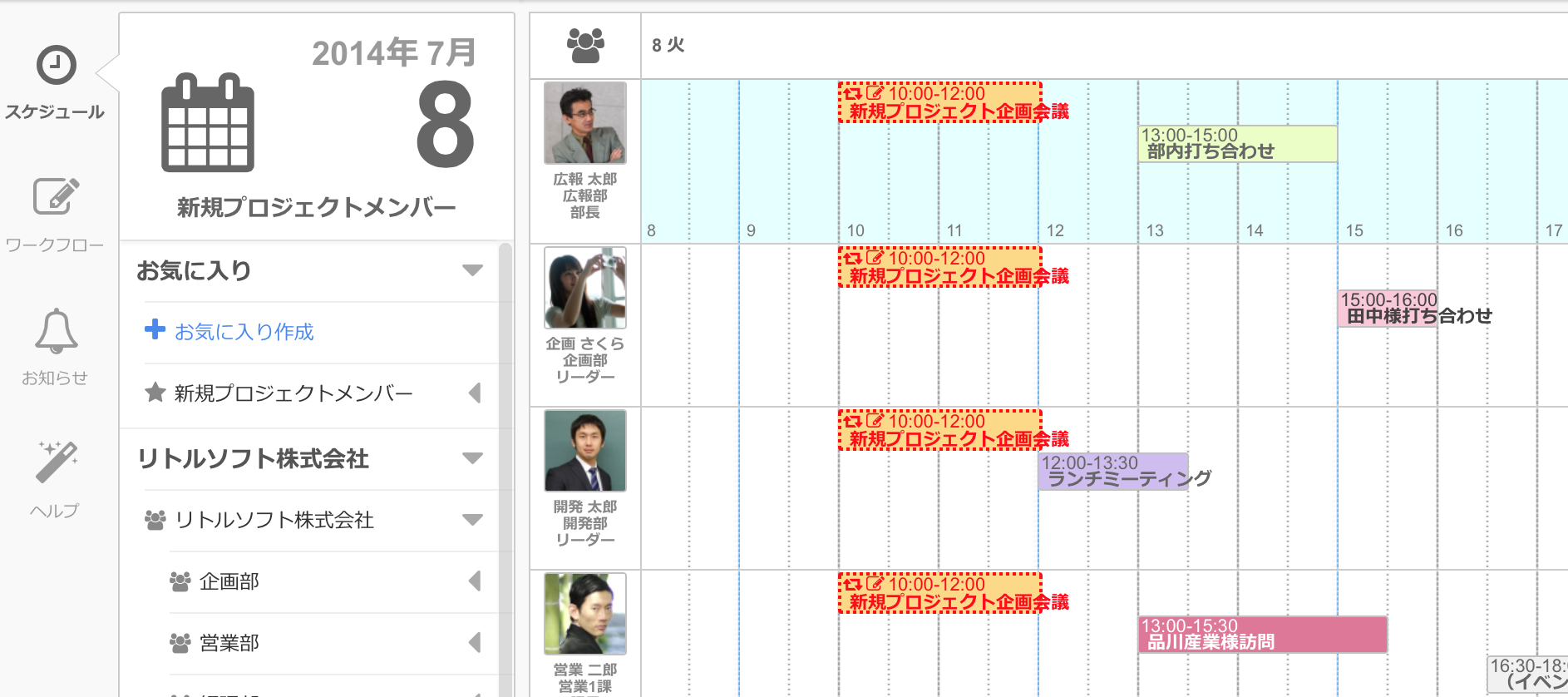Click the リトルソフト株式会社 section heading
Viewport: 1568px width, 697px height.
pyautogui.click(x=253, y=458)
